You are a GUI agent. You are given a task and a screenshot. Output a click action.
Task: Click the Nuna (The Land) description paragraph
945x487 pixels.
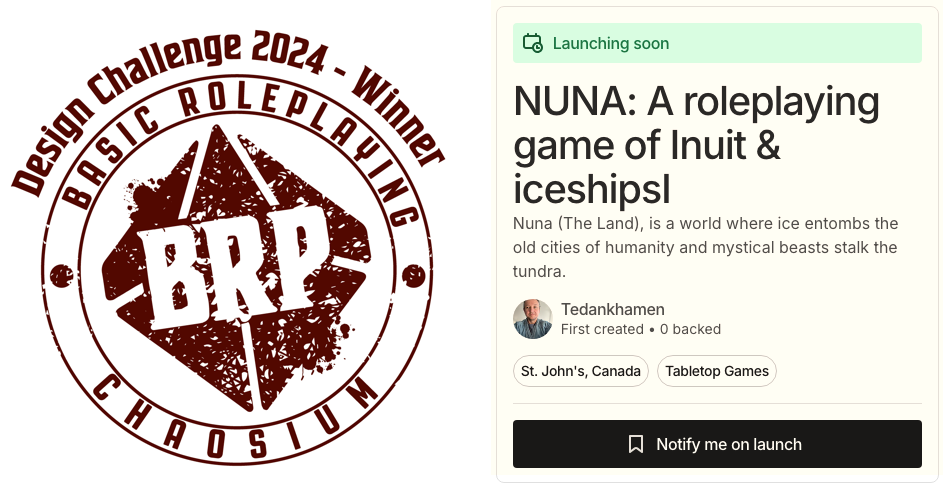[705, 247]
